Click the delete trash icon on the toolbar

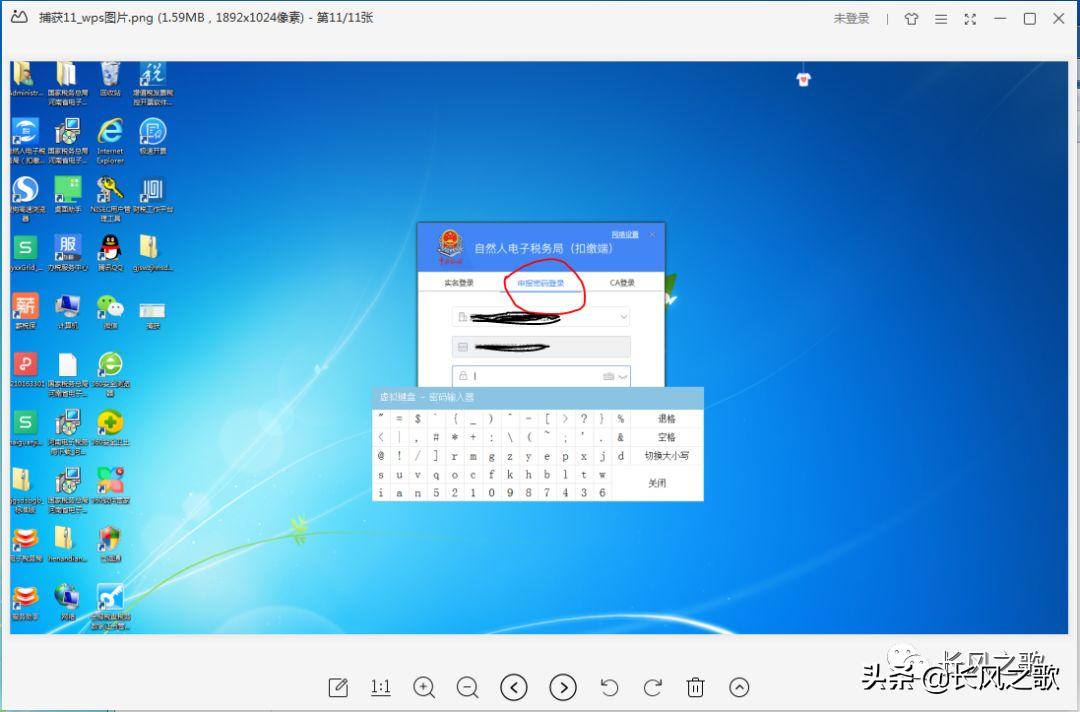click(696, 687)
